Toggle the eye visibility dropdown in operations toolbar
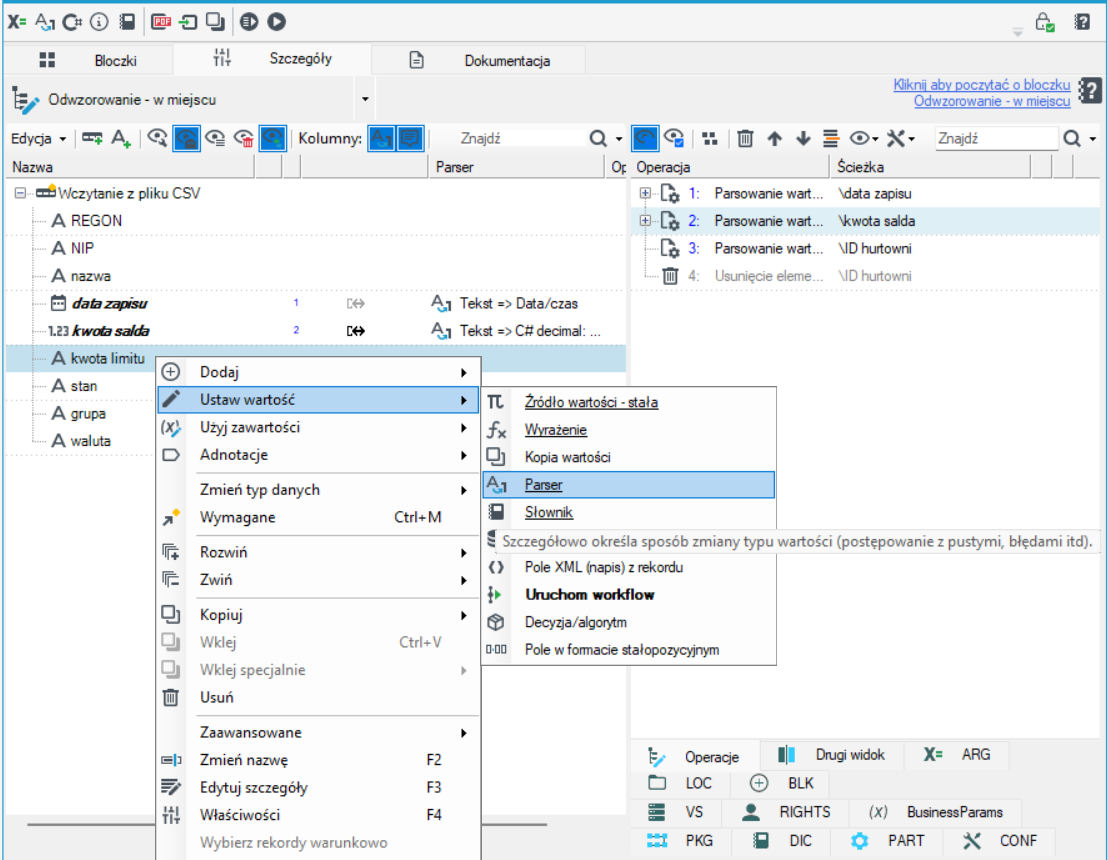Image resolution: width=1108 pixels, height=860 pixels. (x=864, y=139)
